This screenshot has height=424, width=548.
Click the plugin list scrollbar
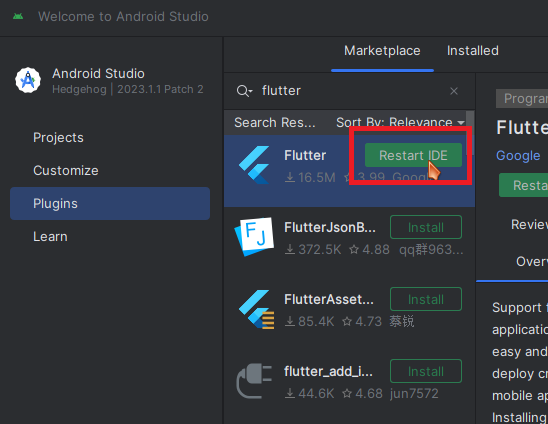tap(470, 133)
